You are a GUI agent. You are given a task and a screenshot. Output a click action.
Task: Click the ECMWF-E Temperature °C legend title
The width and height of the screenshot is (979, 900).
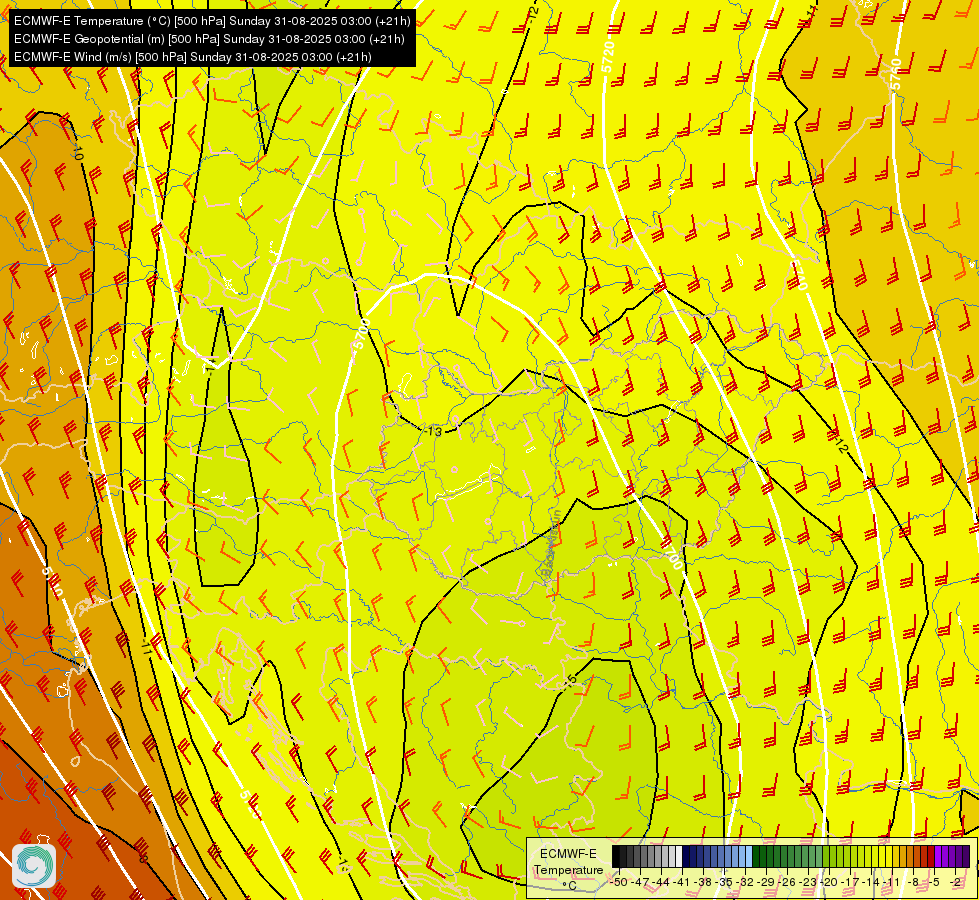click(x=568, y=869)
